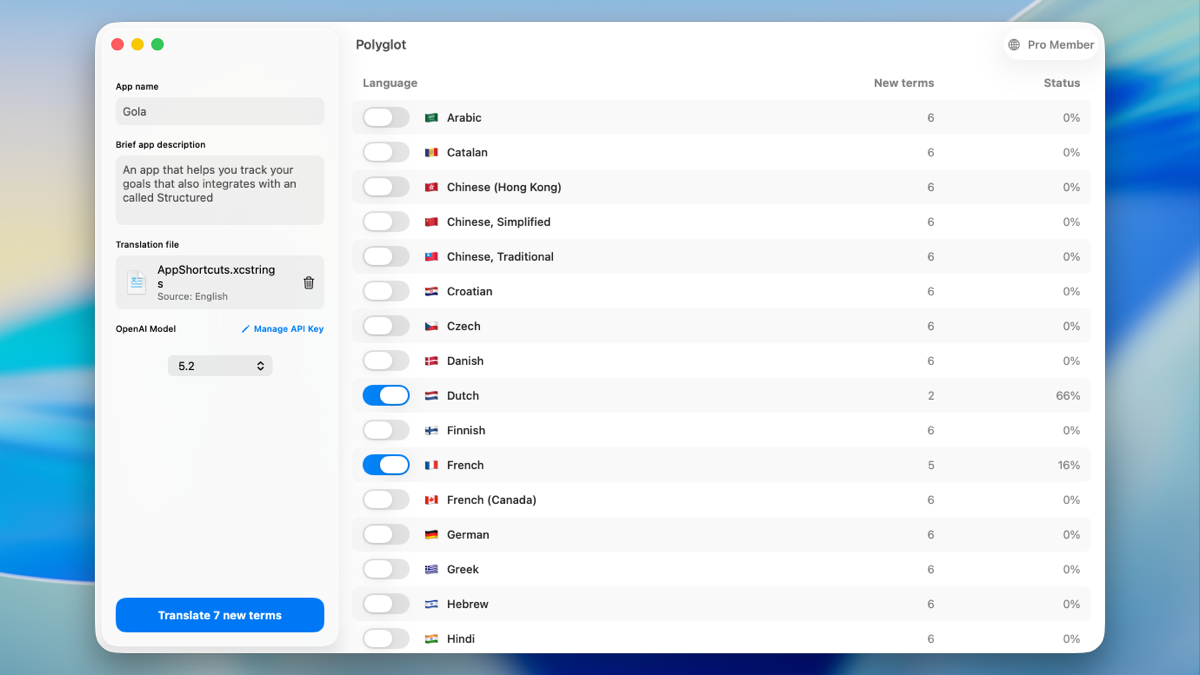This screenshot has width=1200, height=675.
Task: Click the AppShortcuts.xcstrings document icon
Action: (x=136, y=282)
